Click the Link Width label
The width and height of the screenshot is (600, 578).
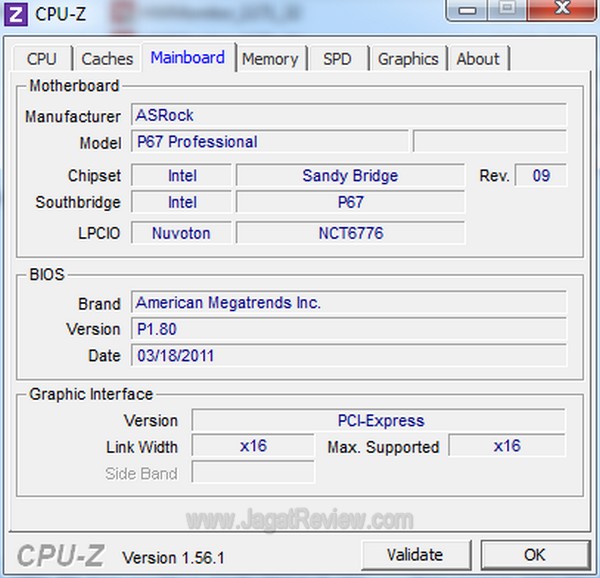[x=142, y=447]
